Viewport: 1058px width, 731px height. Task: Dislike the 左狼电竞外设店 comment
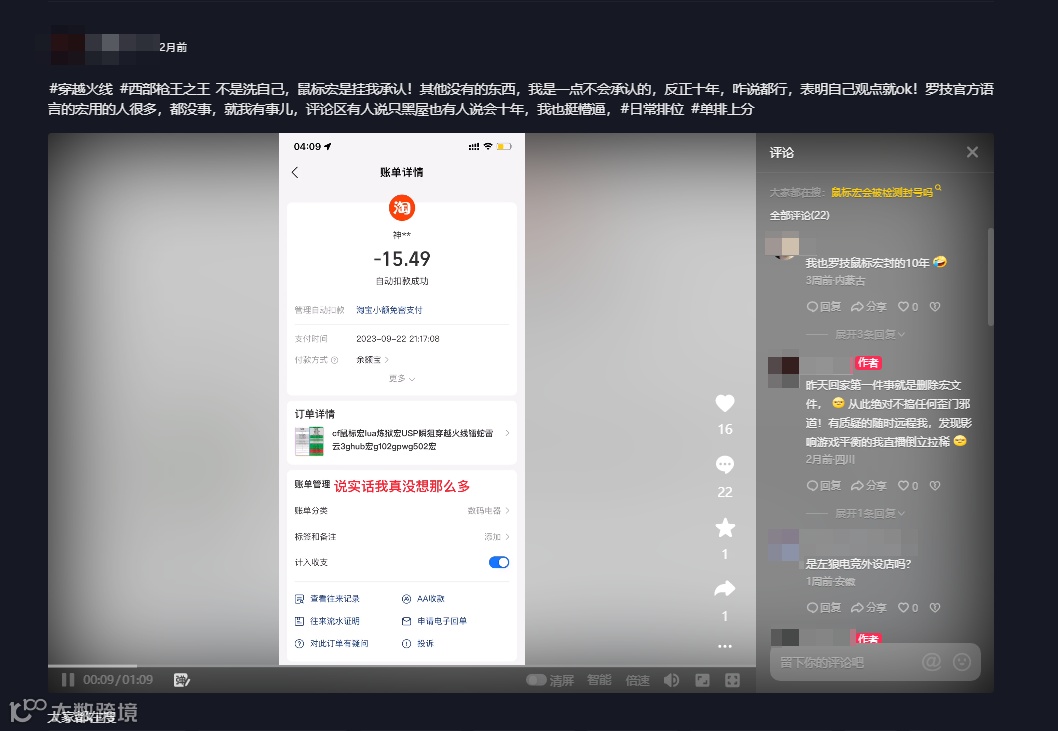[x=935, y=607]
